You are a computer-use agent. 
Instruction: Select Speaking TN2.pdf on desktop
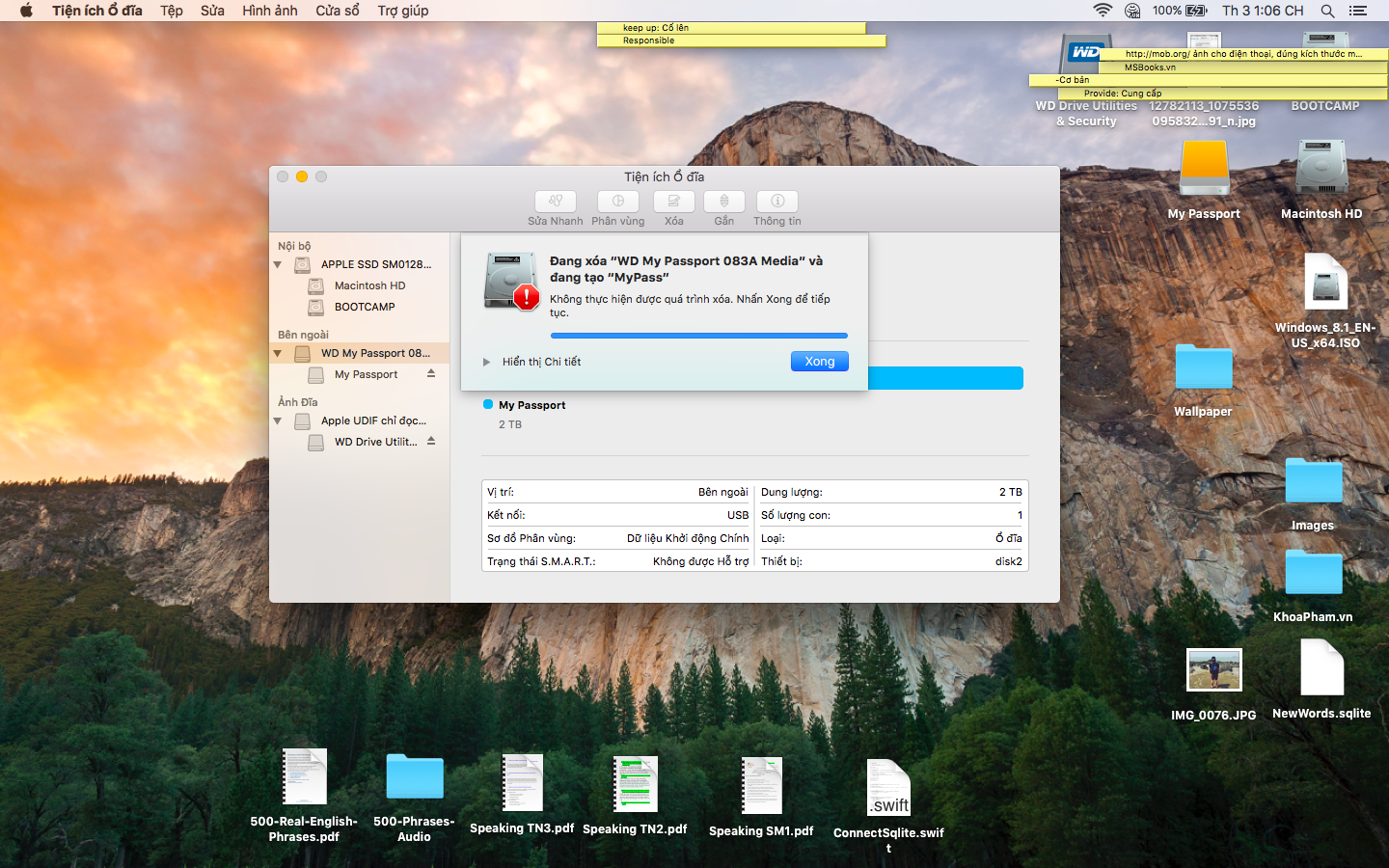coord(635,784)
